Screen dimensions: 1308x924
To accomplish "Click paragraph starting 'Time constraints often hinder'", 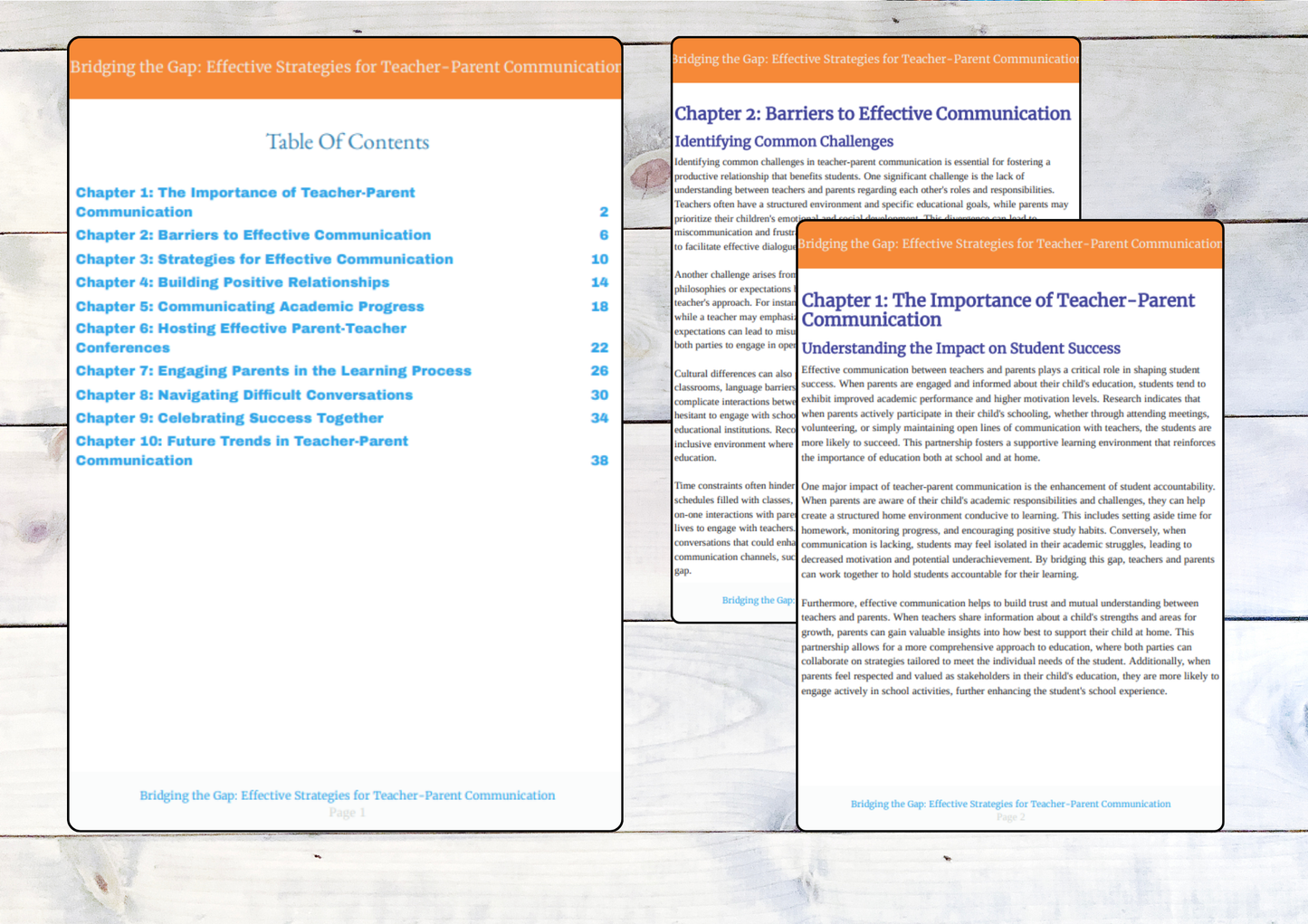I will click(x=735, y=528).
